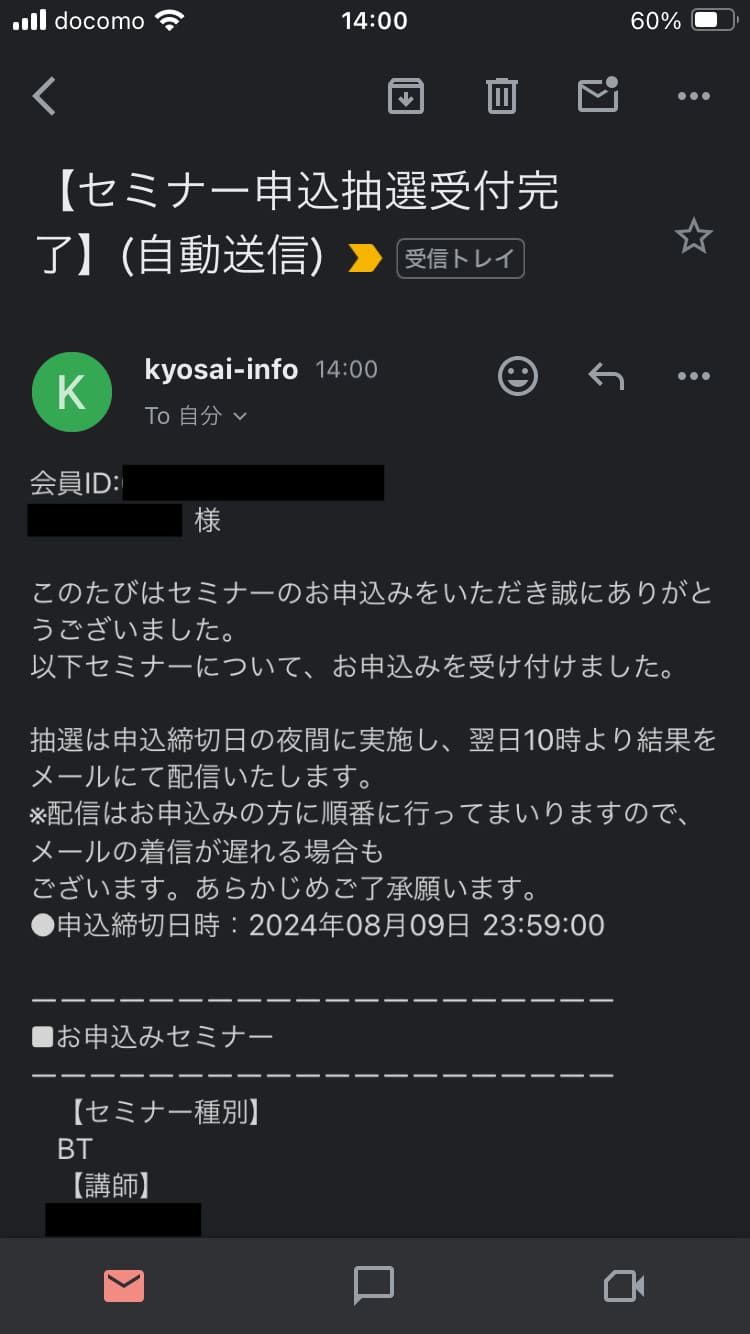This screenshot has height=1334, width=750.
Task: Toggle the yellow importance marker
Action: (365, 259)
